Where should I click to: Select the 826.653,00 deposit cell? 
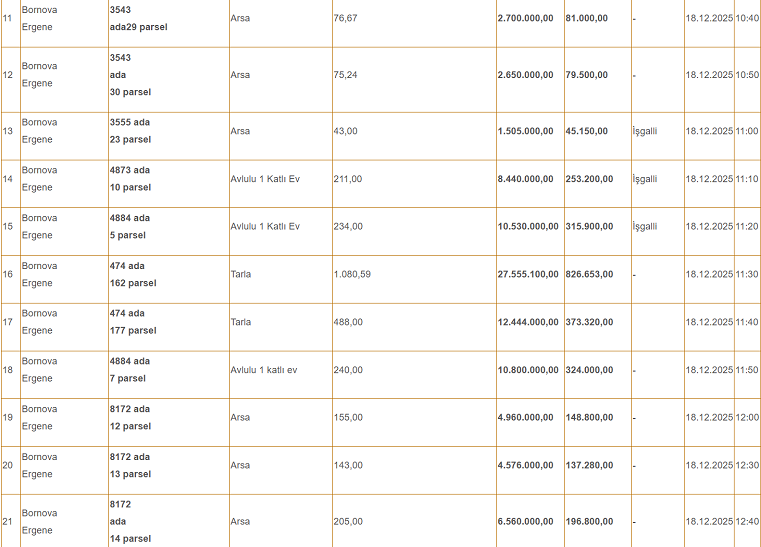click(x=589, y=274)
